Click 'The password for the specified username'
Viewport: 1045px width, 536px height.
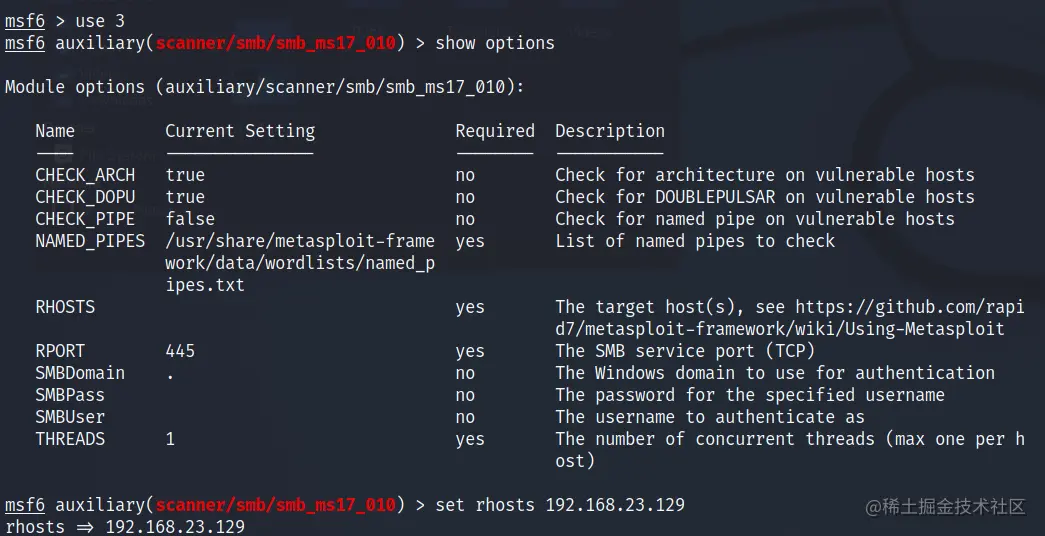pyautogui.click(x=750, y=395)
